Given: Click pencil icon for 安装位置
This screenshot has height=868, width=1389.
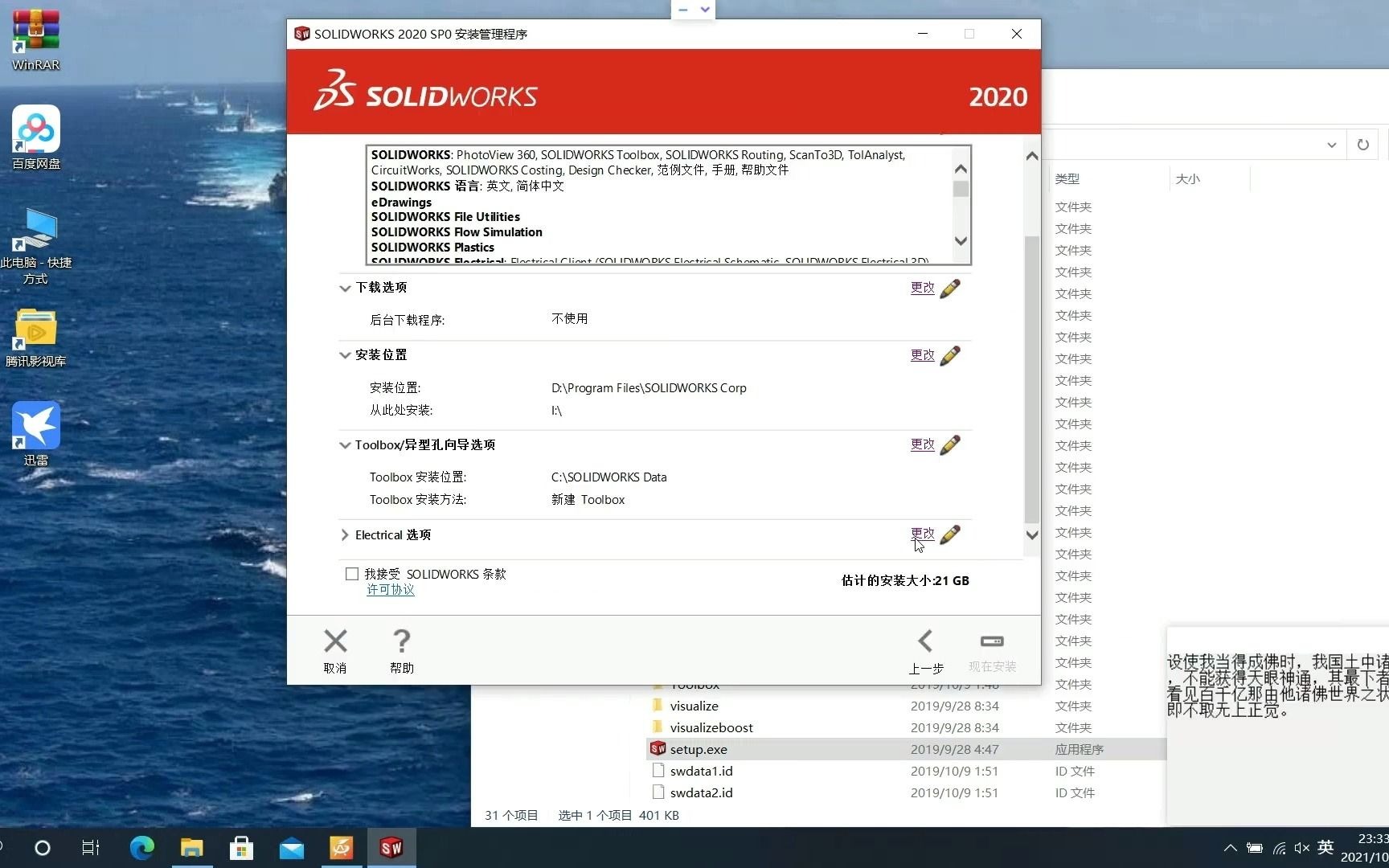Looking at the screenshot, I should coord(949,355).
